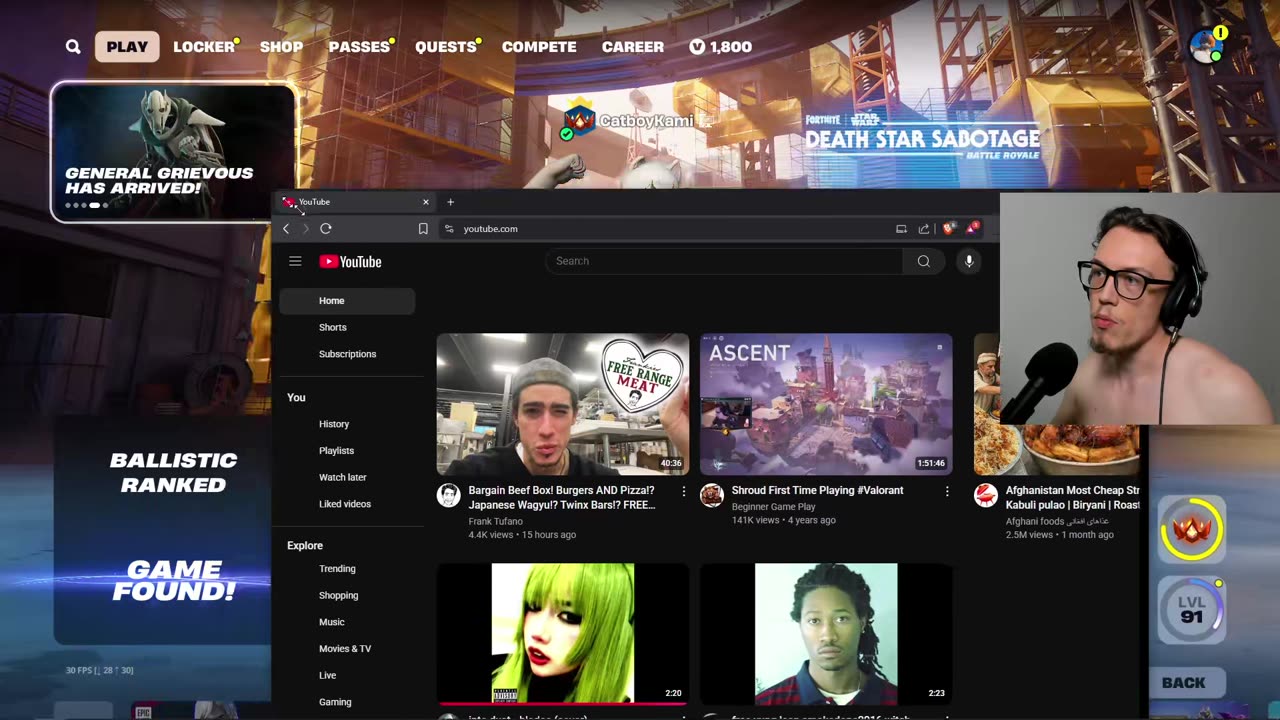Screen dimensions: 1280x720
Task: Click the ranked crown badge in Fortnite
Action: point(1192,529)
